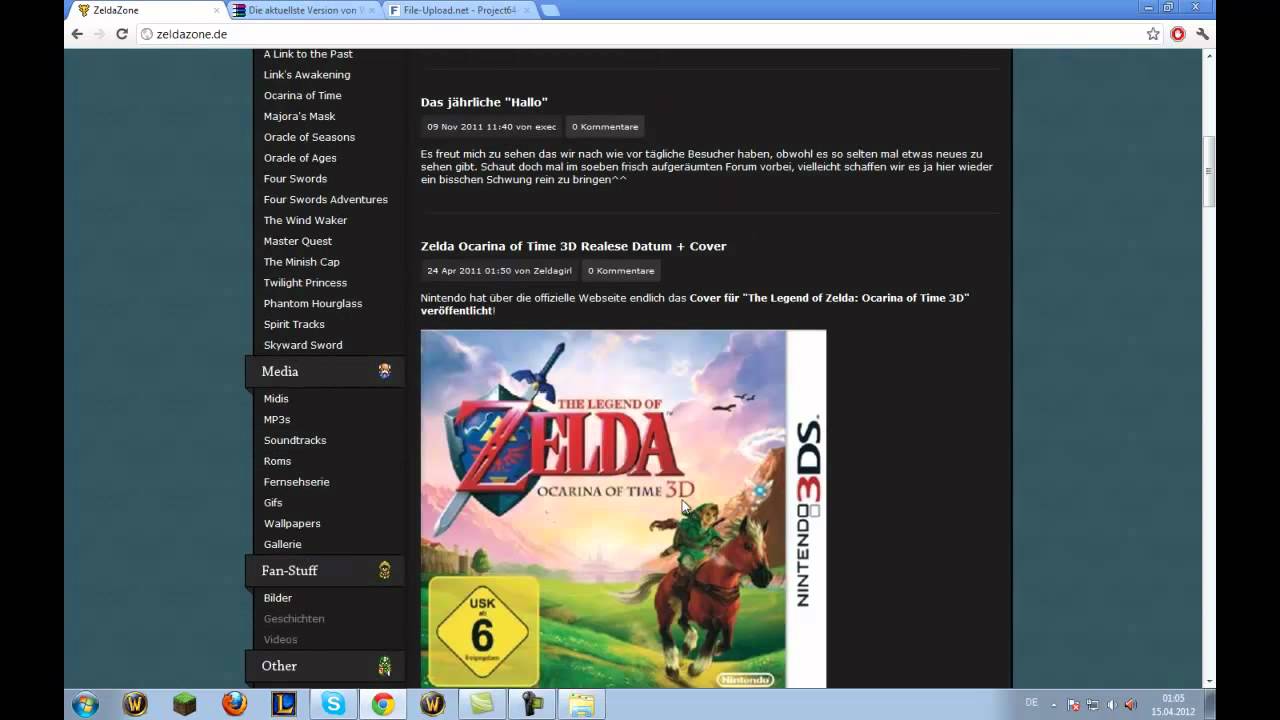The image size is (1280, 720).
Task: Open the Oracle of Seasons link
Action: [x=309, y=137]
